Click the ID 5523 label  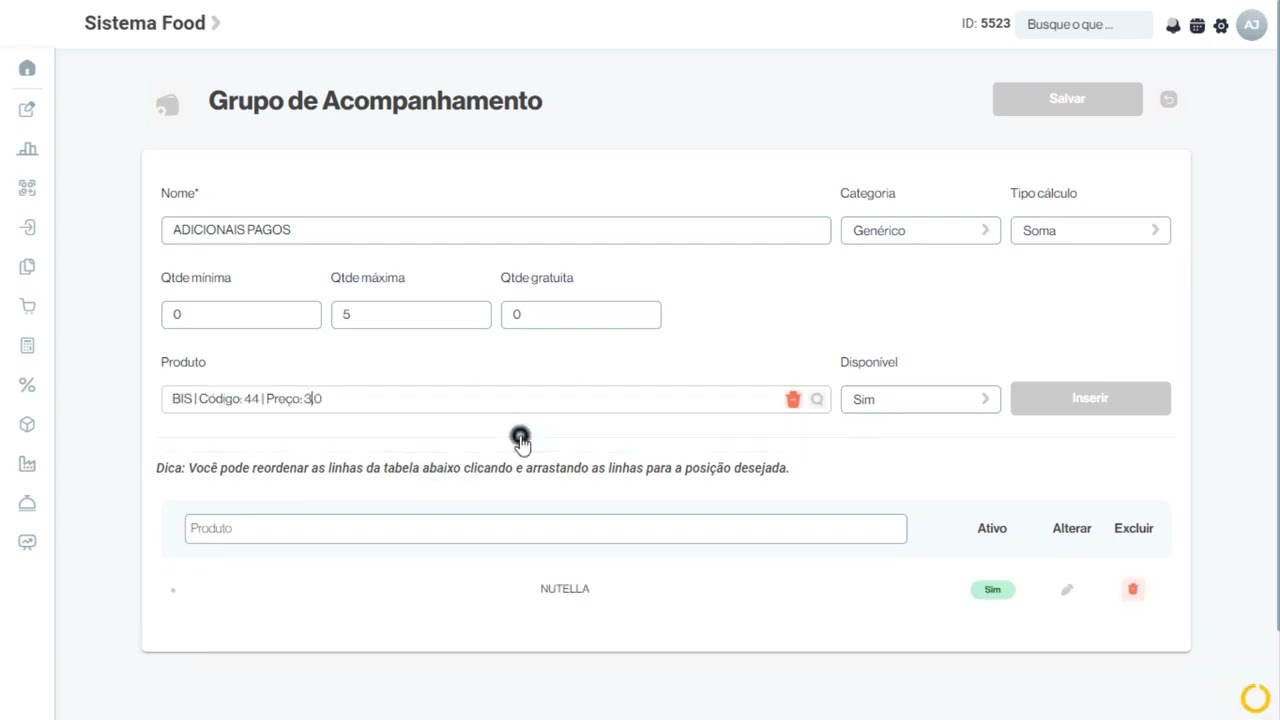pos(986,24)
